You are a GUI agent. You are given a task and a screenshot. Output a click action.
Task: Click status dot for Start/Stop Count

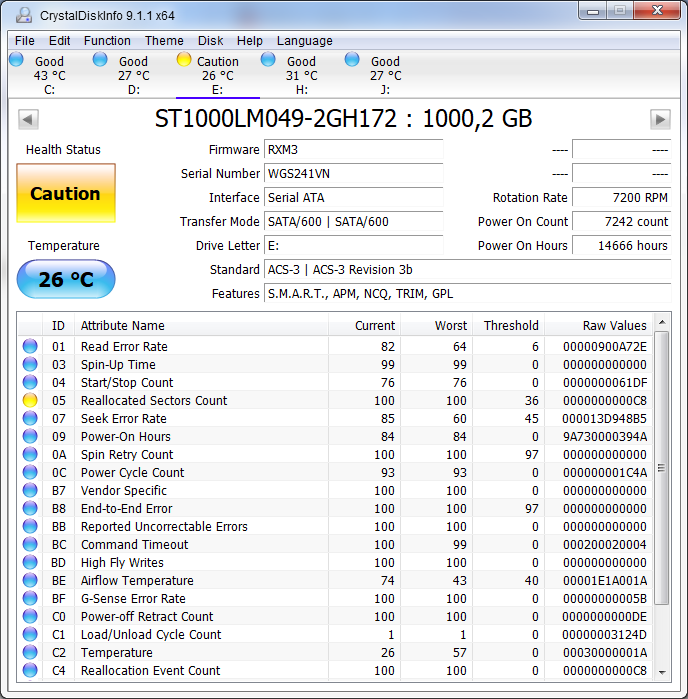pyautogui.click(x=30, y=382)
